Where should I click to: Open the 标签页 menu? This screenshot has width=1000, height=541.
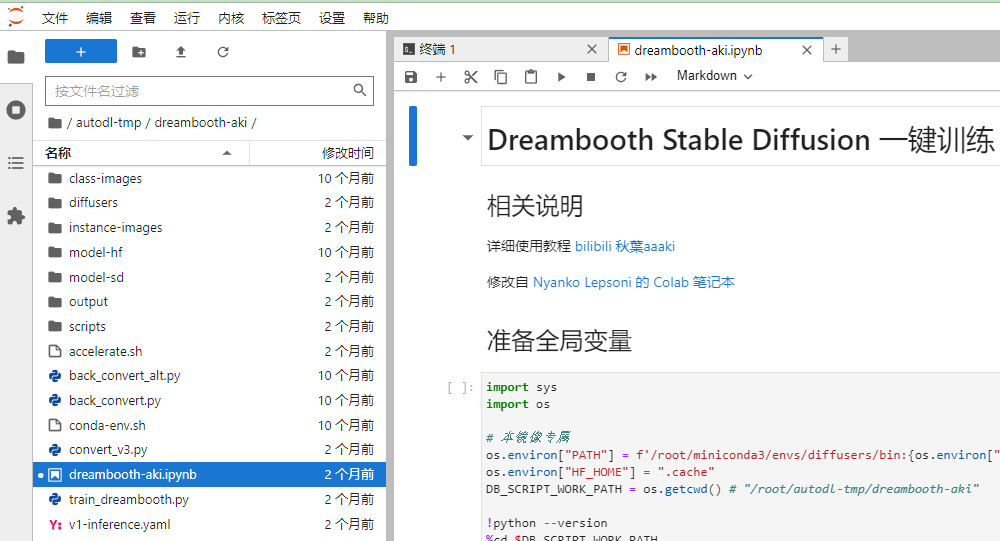coord(281,18)
